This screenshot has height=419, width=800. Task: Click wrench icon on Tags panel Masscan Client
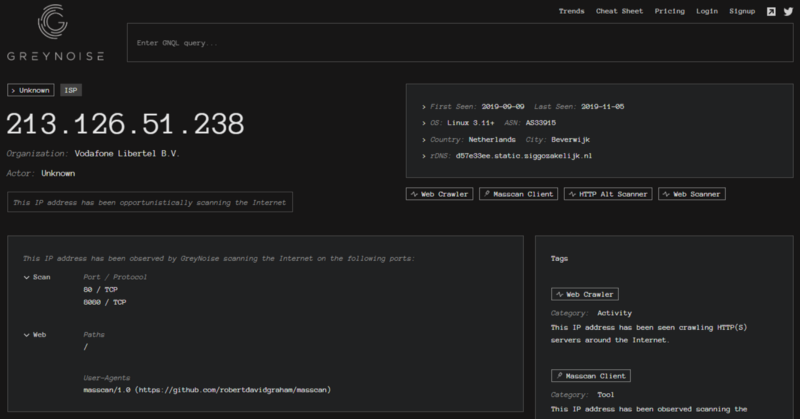[559, 376]
